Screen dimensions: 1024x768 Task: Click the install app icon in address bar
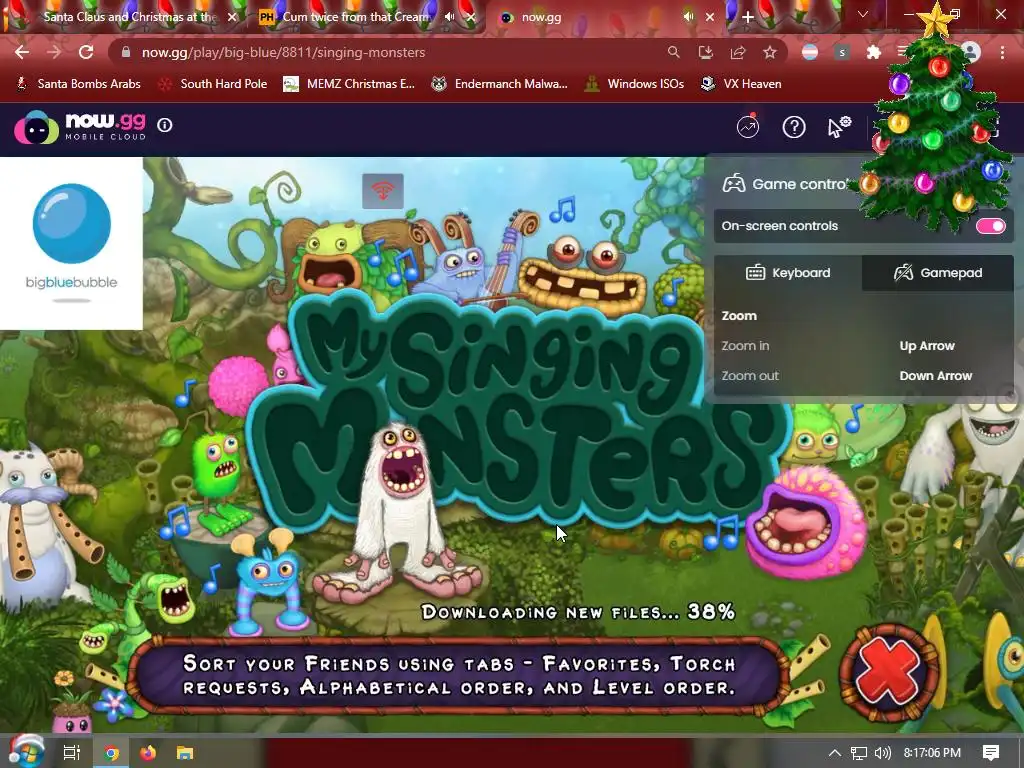[x=705, y=52]
